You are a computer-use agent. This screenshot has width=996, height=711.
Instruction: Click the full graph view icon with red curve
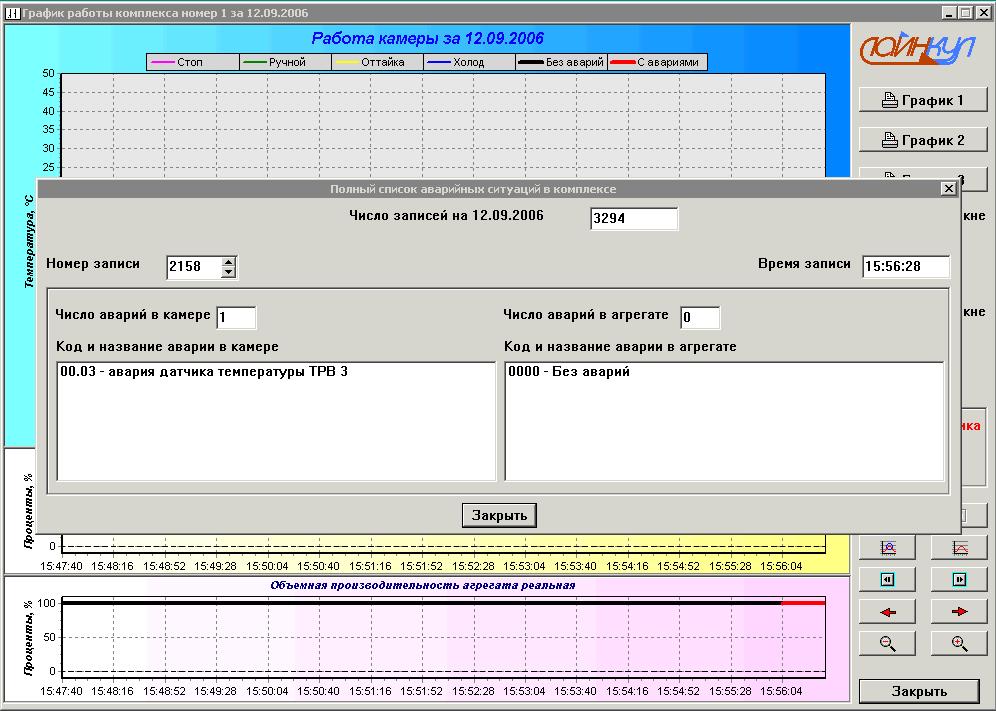pos(959,547)
